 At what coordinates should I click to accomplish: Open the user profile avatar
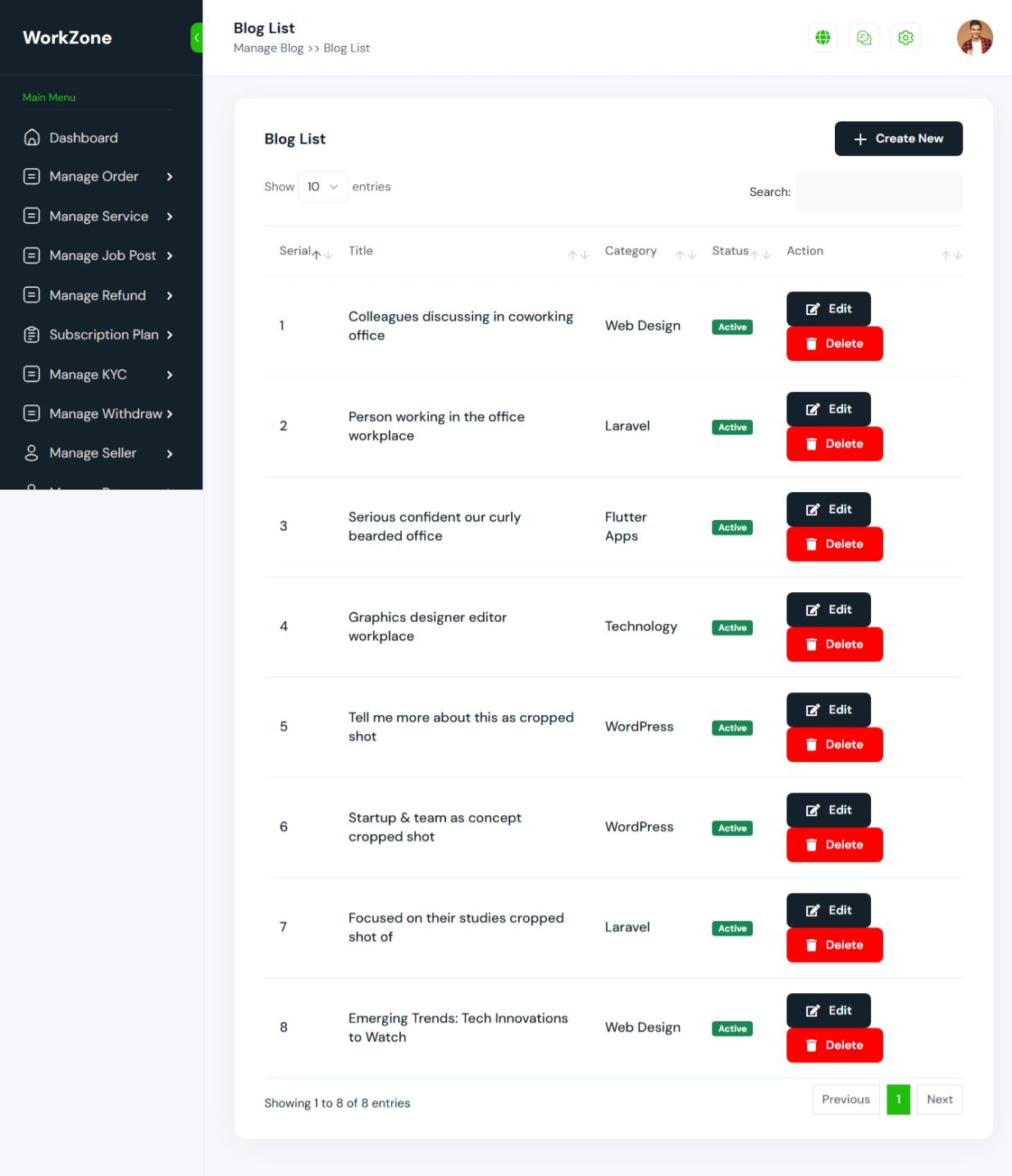click(974, 38)
